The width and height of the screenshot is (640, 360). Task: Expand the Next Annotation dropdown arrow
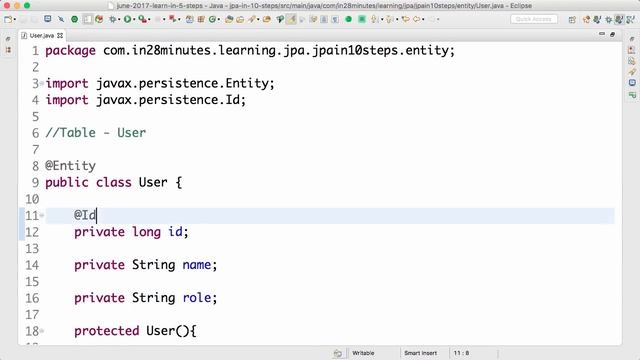click(382, 19)
